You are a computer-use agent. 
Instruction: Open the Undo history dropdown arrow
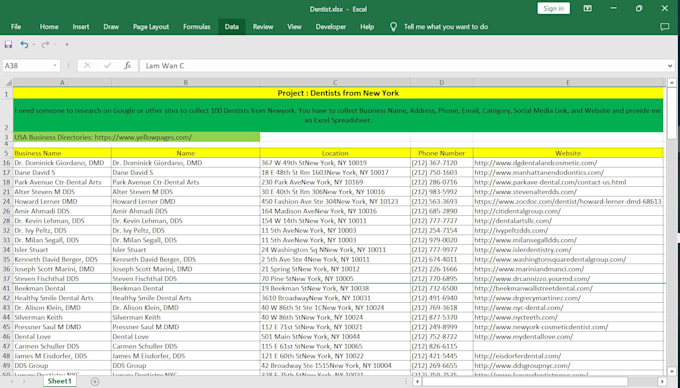coord(34,44)
